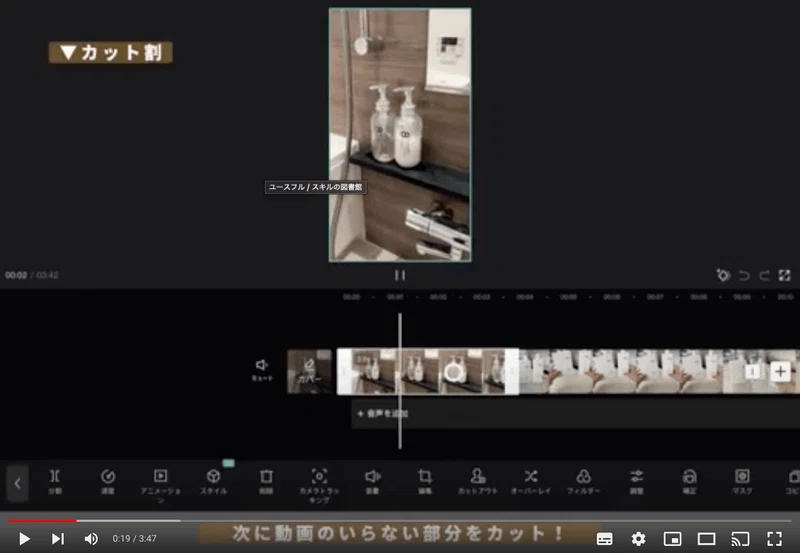Viewport: 800px width, 553px height.
Task: Seek on the YouTube red progress bar
Action: (42, 521)
